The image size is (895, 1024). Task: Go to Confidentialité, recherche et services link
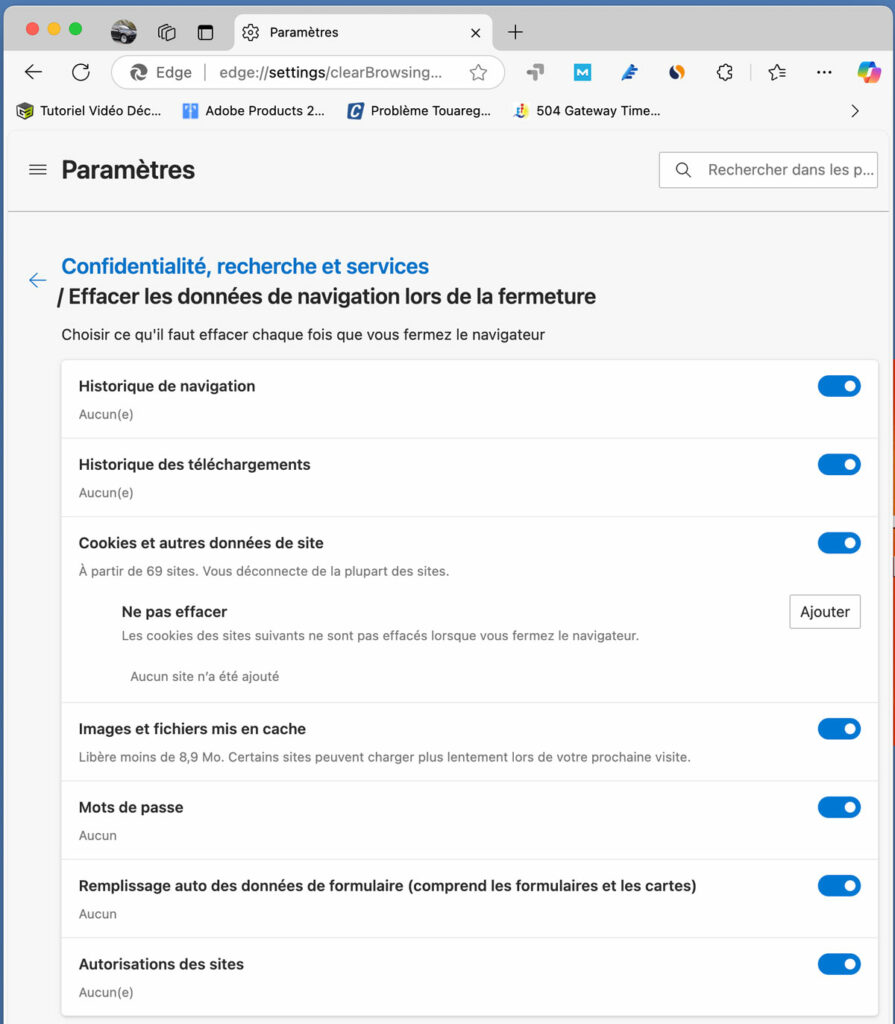(x=245, y=266)
